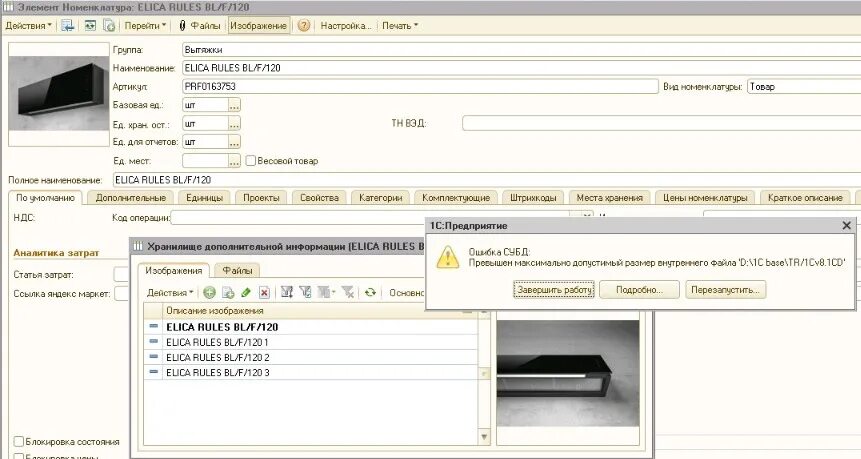Delete image with red X icon
Image resolution: width=861 pixels, height=459 pixels.
click(264, 293)
